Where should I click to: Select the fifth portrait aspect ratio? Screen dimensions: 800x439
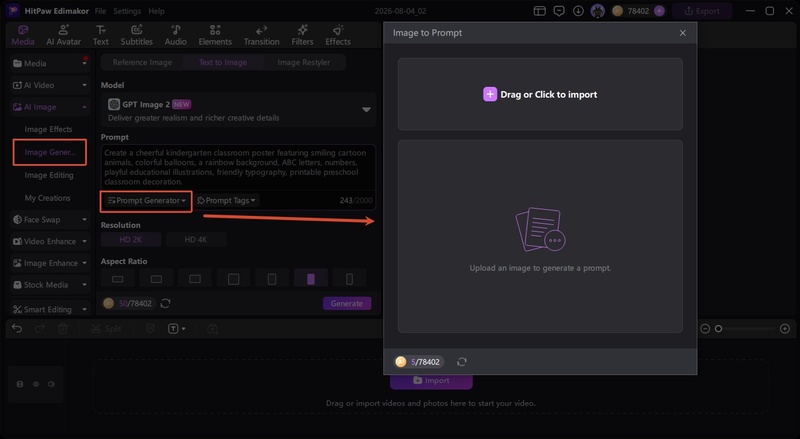click(x=272, y=279)
